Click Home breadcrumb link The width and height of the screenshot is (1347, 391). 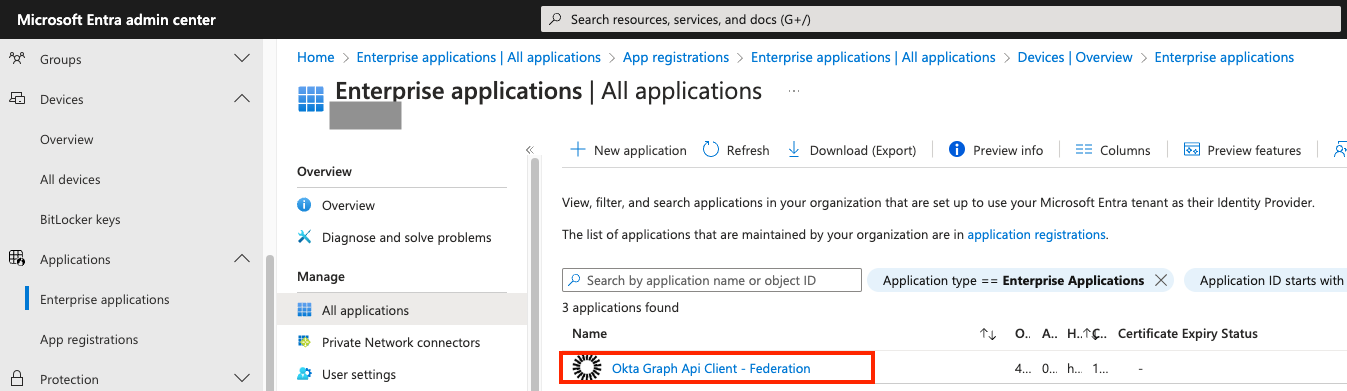click(316, 57)
